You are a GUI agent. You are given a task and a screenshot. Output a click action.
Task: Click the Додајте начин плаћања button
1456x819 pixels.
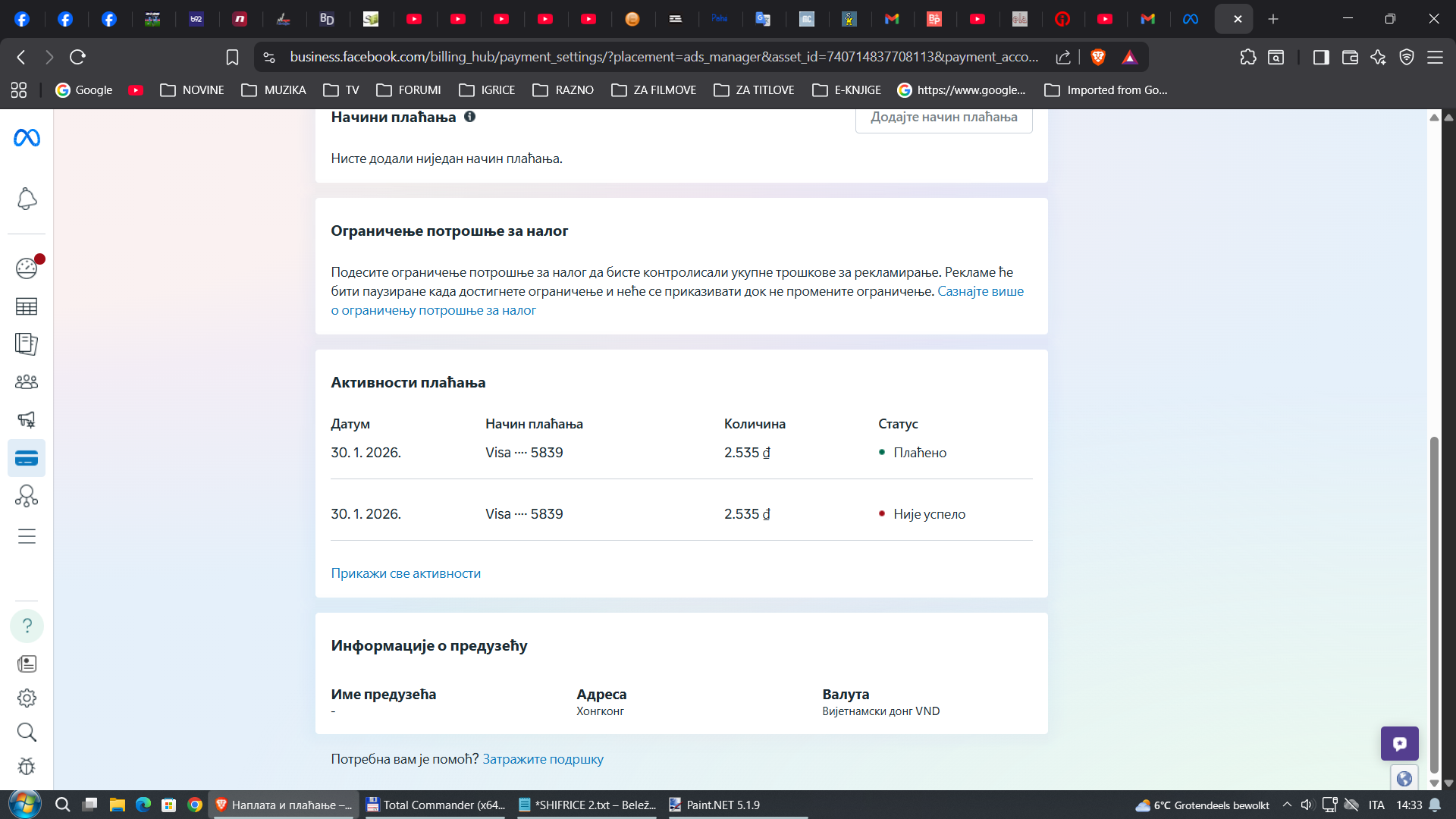tap(943, 118)
